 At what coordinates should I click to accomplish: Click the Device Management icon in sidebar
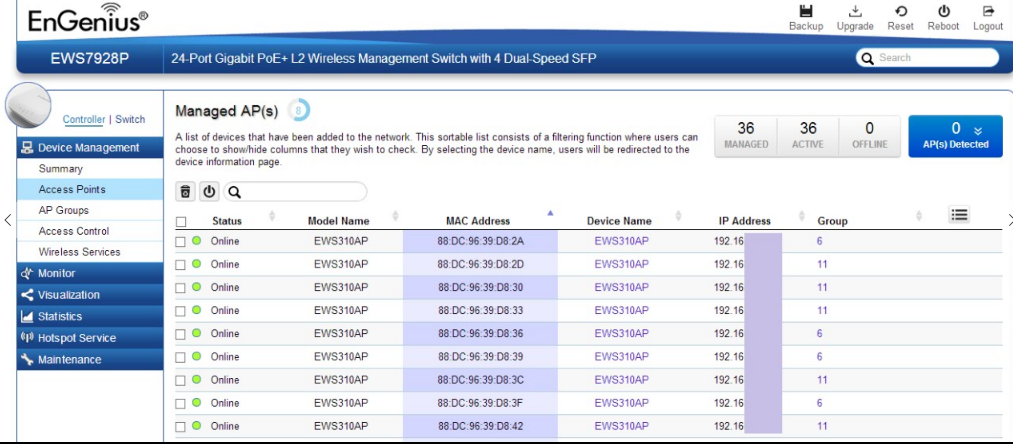[x=27, y=148]
